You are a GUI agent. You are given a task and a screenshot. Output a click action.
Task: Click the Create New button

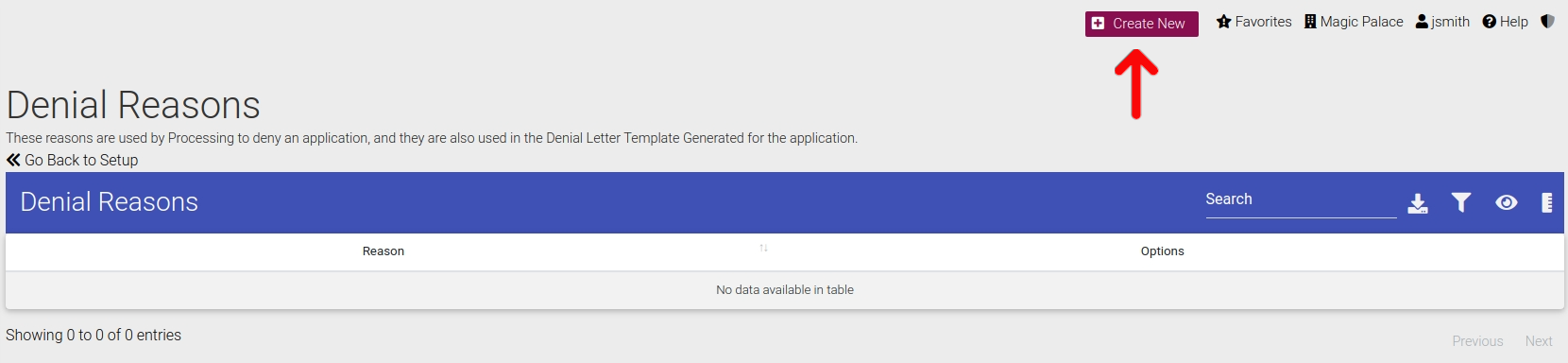click(x=1141, y=24)
